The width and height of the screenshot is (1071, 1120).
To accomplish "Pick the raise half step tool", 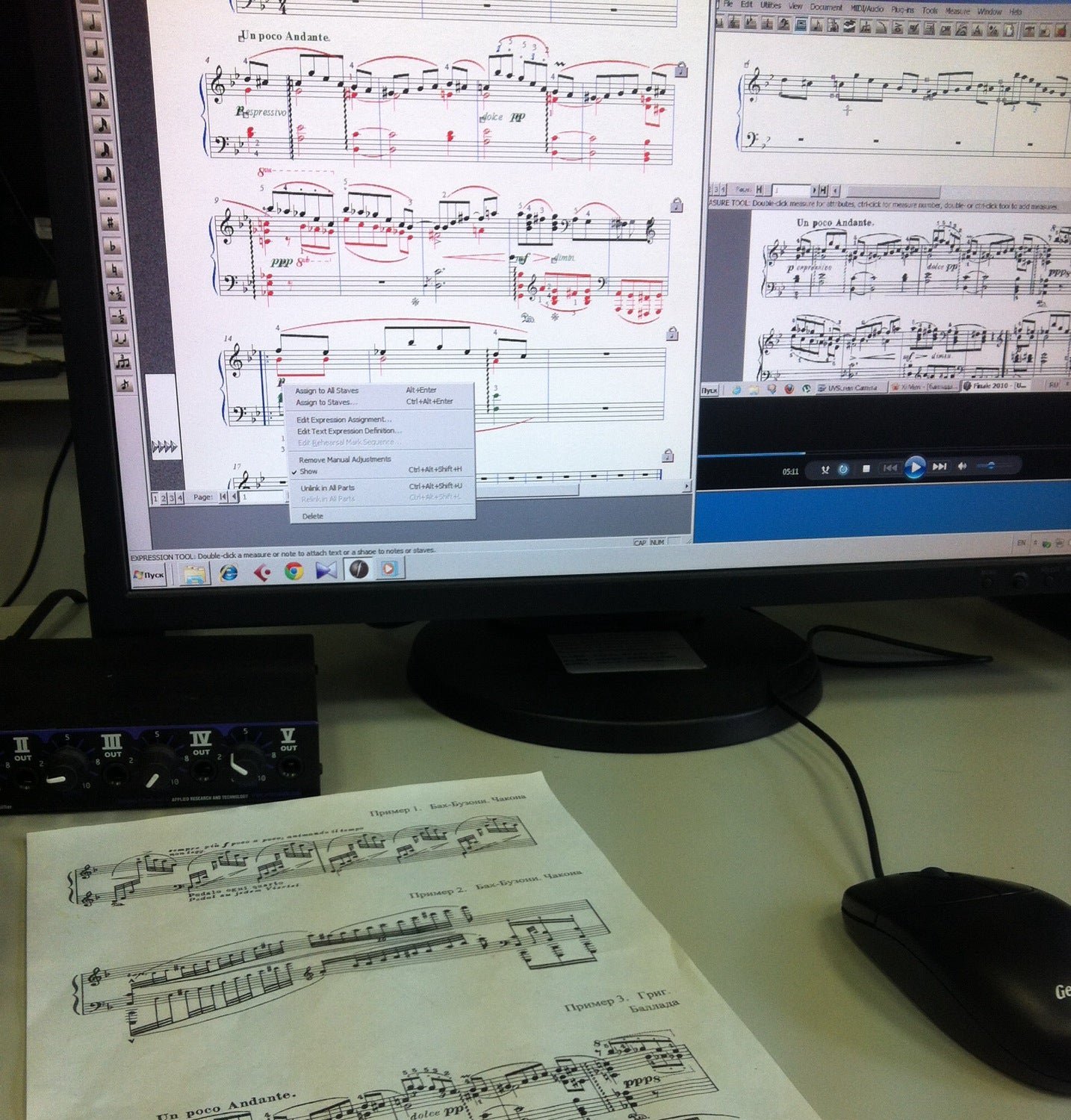I will click(115, 293).
